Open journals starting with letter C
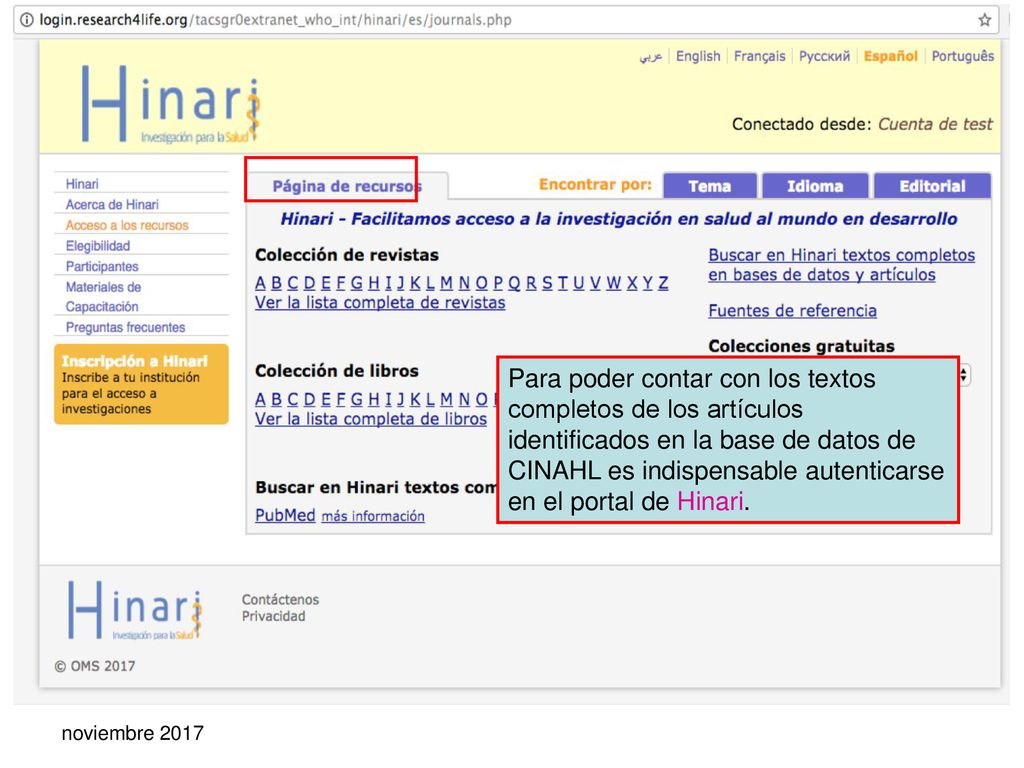Viewport: 1024px width, 768px height. pos(293,283)
